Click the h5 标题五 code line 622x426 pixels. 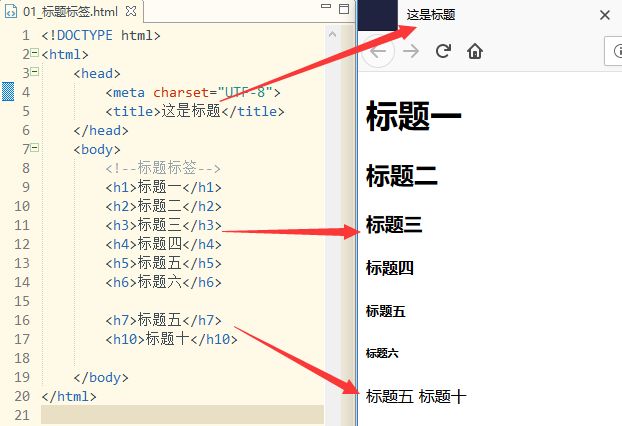pos(163,263)
